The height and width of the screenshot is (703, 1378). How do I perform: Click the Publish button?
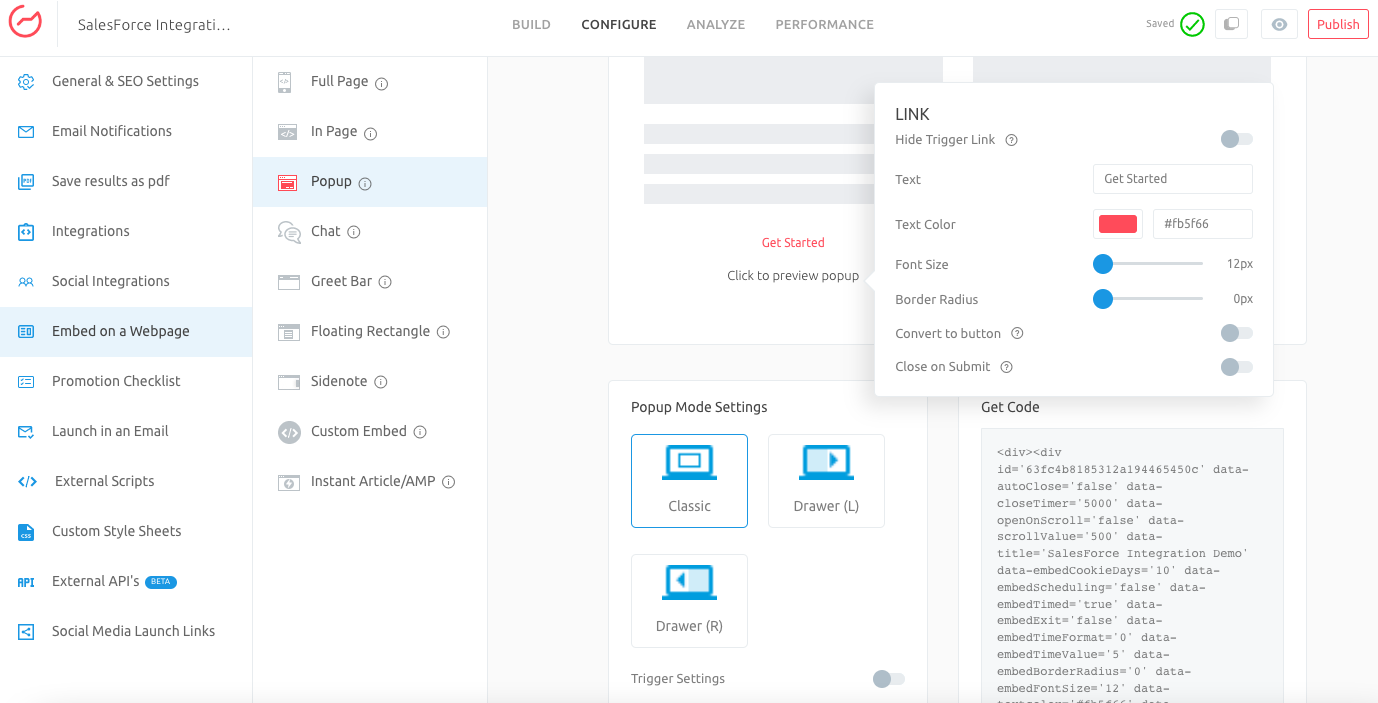coord(1338,24)
